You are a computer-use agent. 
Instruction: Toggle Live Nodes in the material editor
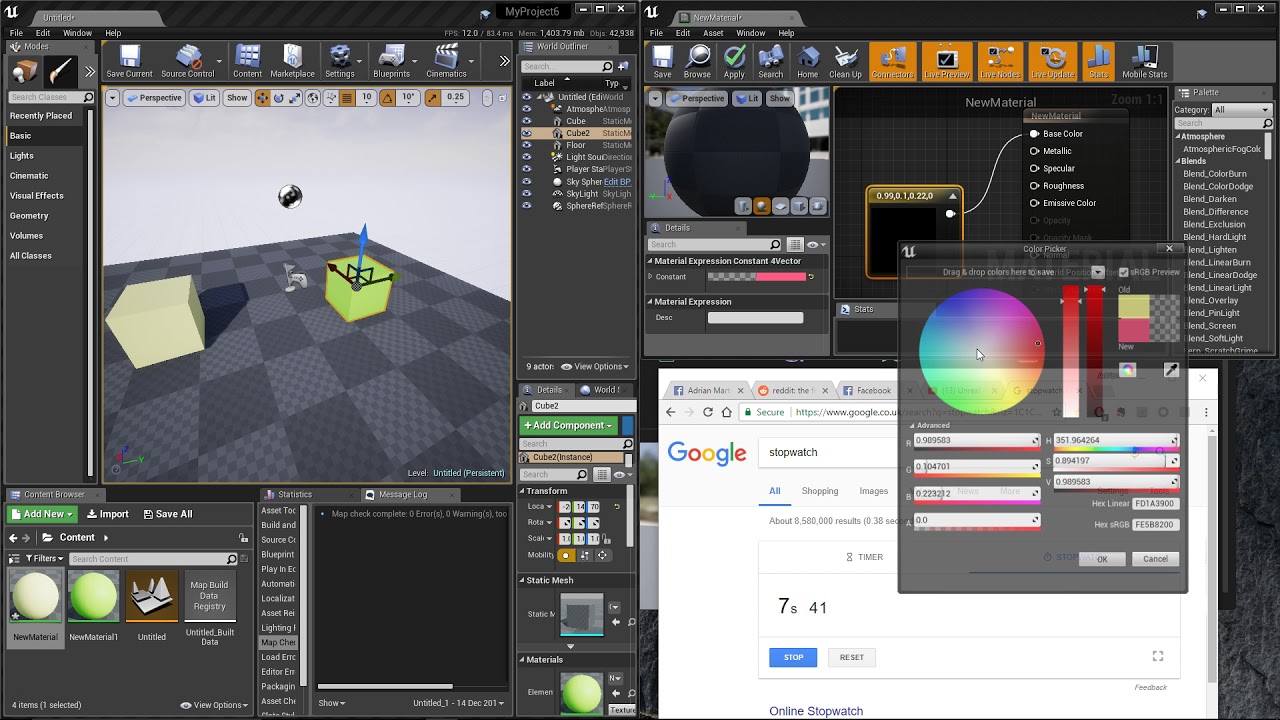tap(999, 61)
